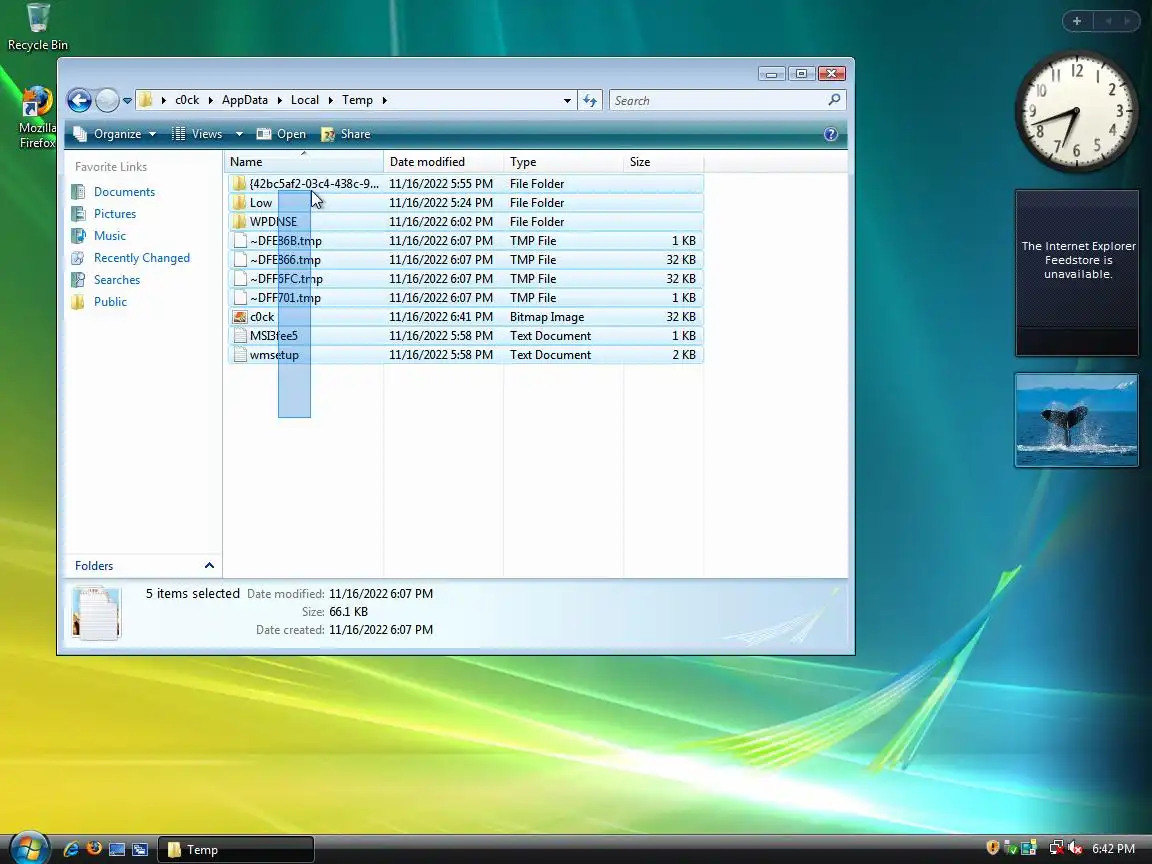Select the wmsetup text document icon
Screen dimensions: 1152x864
click(x=240, y=356)
